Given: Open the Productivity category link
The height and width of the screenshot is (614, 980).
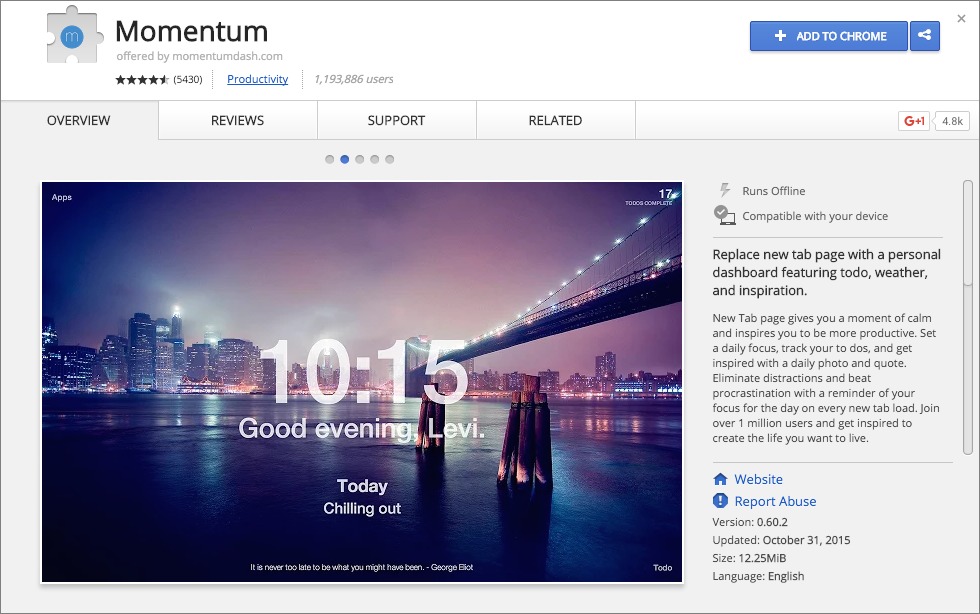Looking at the screenshot, I should pos(258,79).
